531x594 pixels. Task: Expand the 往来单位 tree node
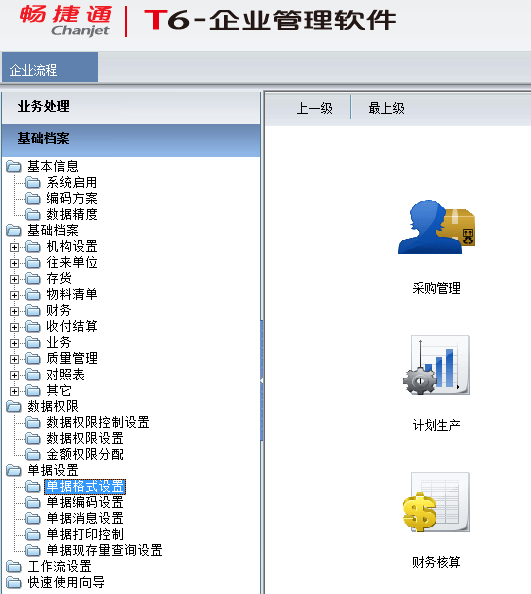point(14,263)
